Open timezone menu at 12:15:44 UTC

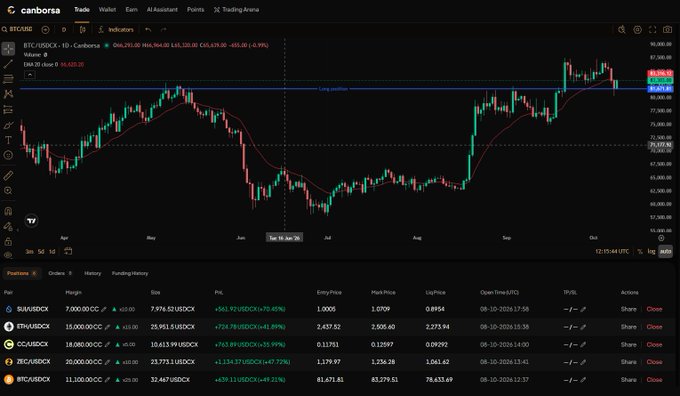(x=612, y=252)
